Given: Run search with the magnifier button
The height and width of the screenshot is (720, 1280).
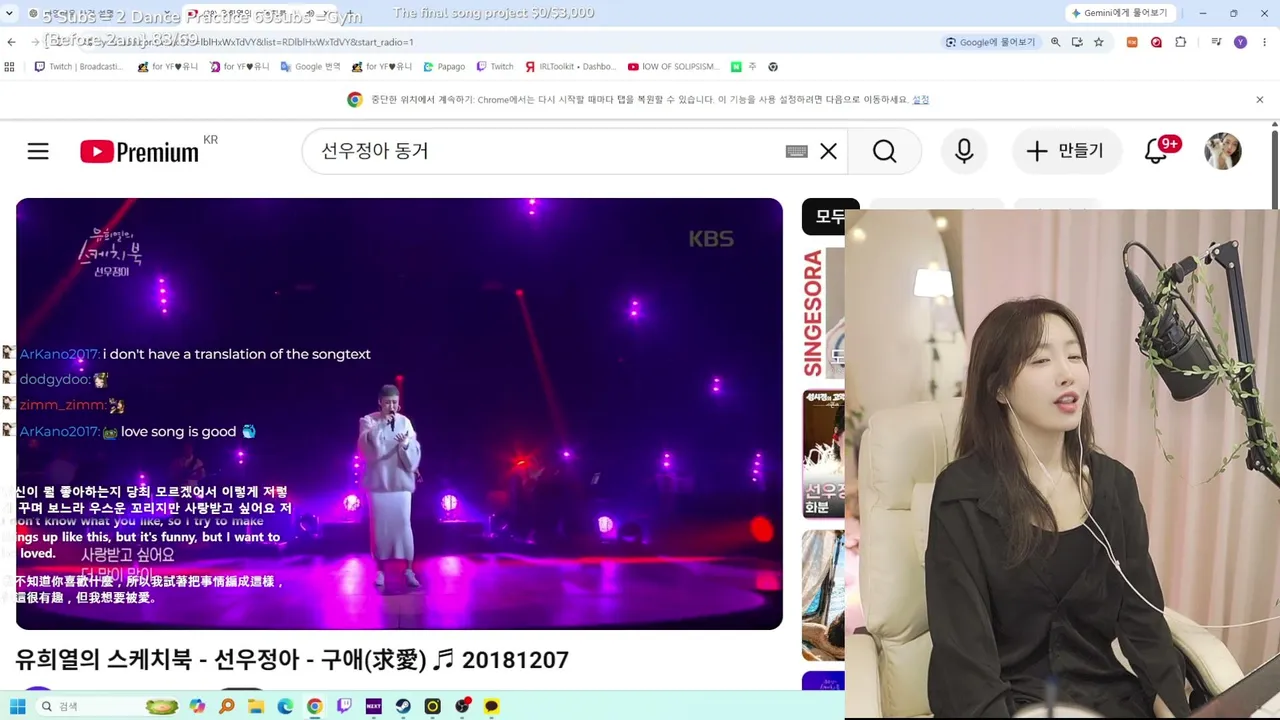Looking at the screenshot, I should point(885,151).
